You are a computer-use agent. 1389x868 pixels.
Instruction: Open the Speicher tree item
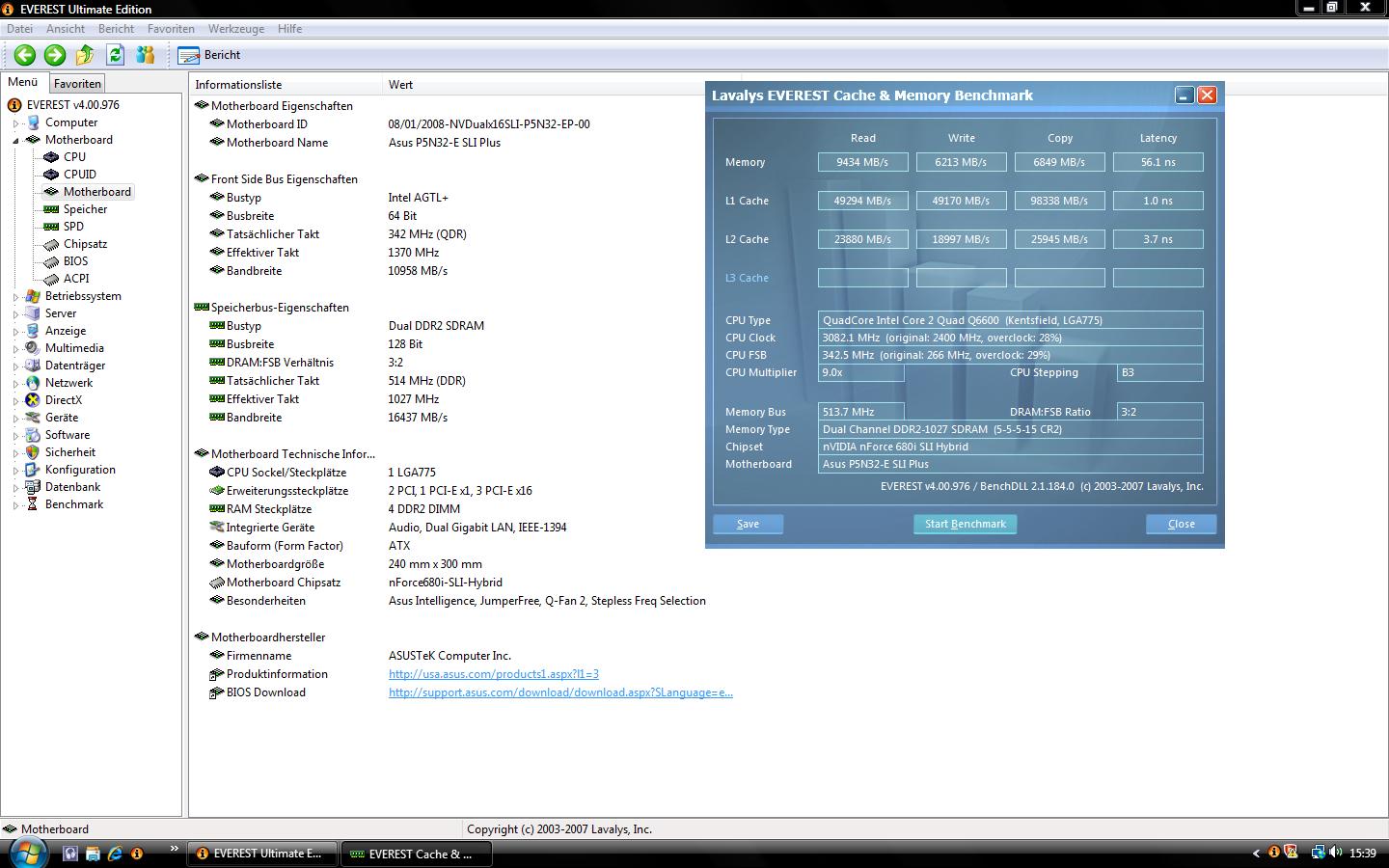85,209
